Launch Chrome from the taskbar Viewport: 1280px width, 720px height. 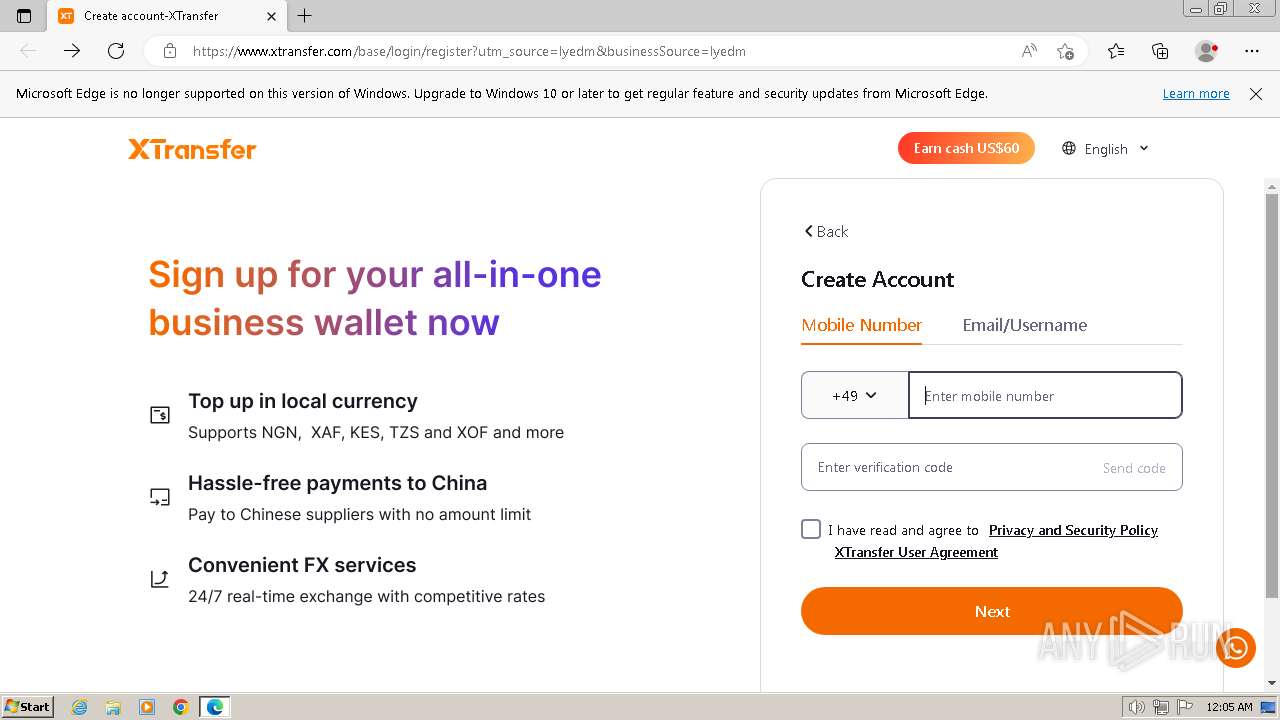coord(181,707)
